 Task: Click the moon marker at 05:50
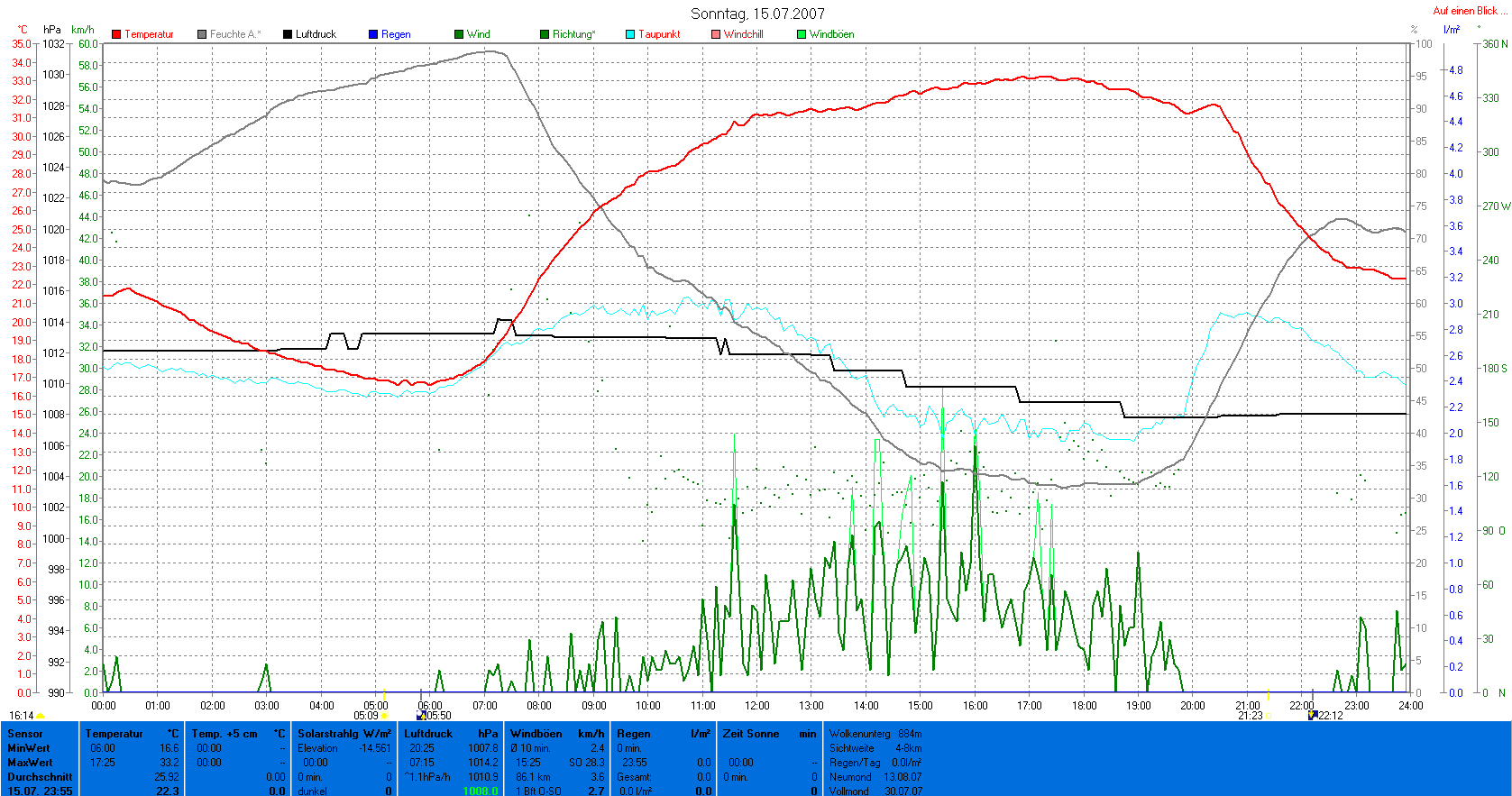(x=421, y=716)
